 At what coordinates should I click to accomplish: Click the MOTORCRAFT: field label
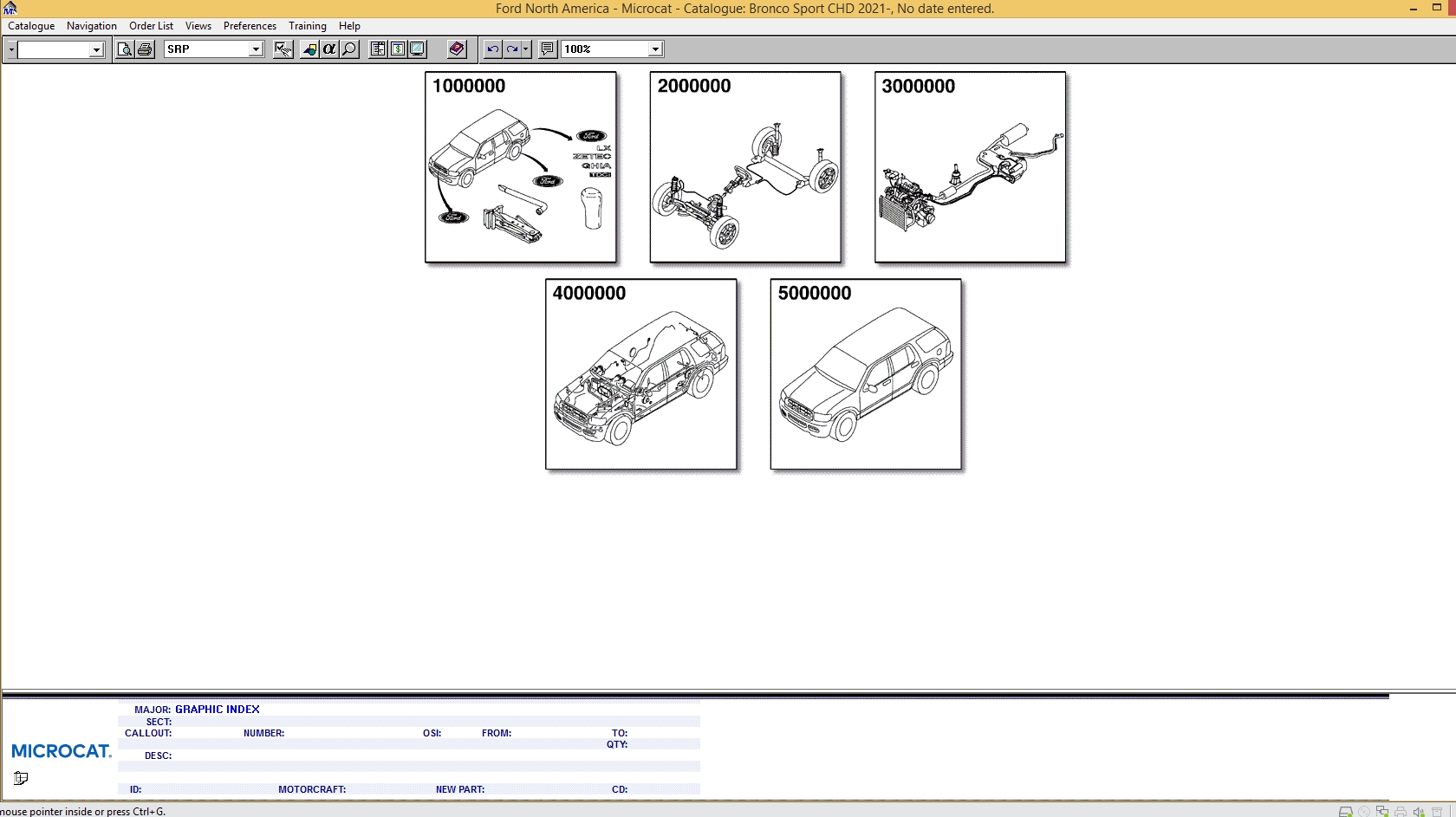[x=312, y=789]
